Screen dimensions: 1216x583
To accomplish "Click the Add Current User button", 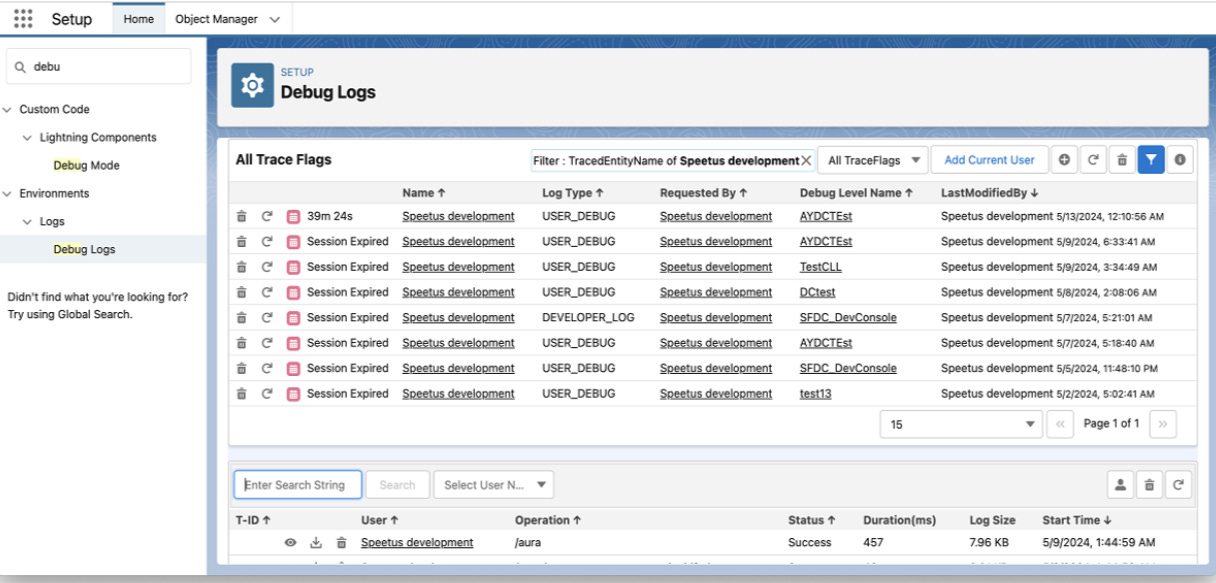I will 990,160.
